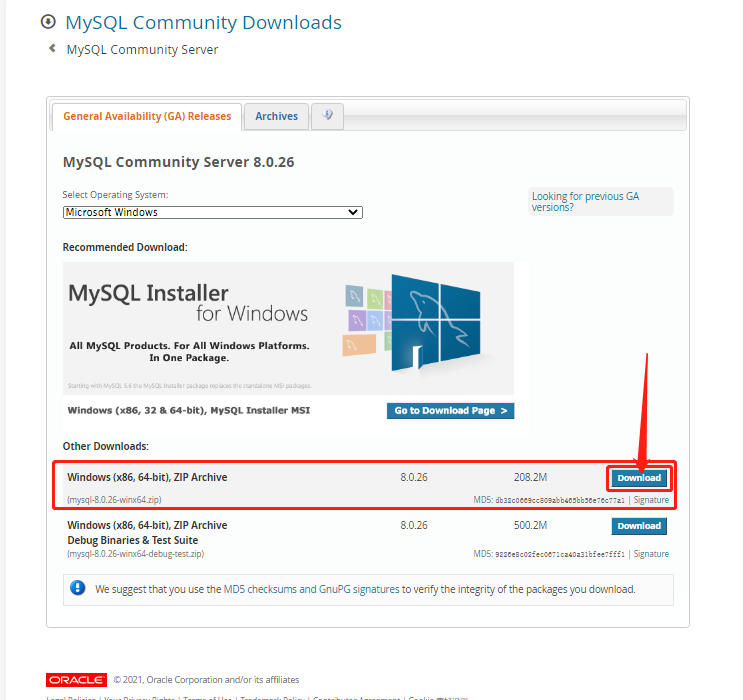Open MD5 checksums and GnuPG signatures link
The image size is (743, 700).
coord(311,589)
